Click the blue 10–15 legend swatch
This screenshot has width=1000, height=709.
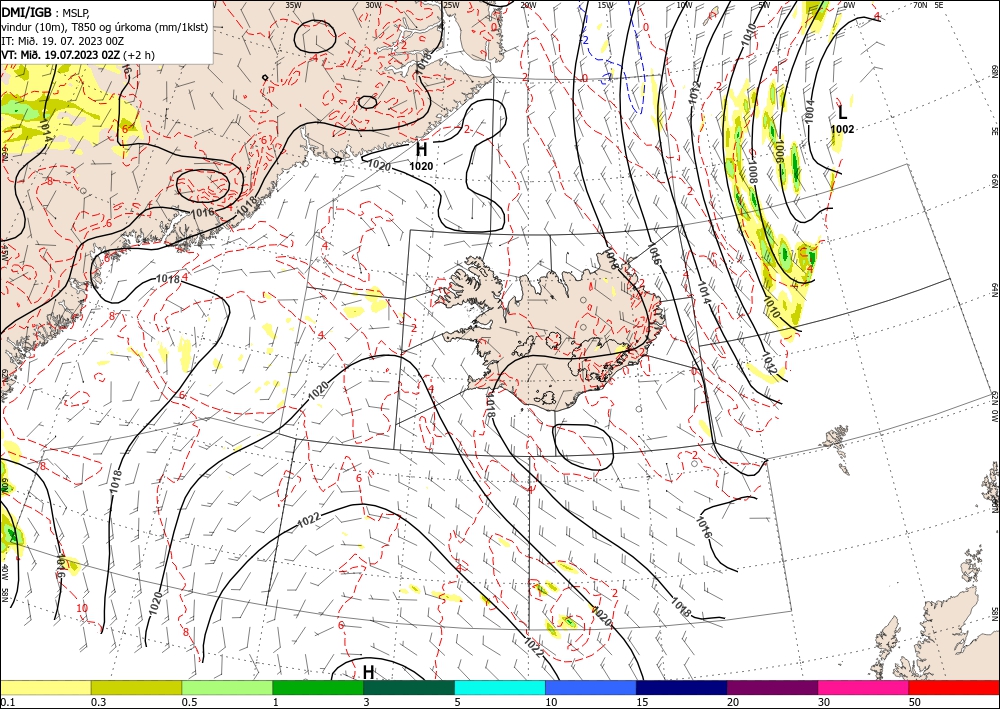point(591,687)
